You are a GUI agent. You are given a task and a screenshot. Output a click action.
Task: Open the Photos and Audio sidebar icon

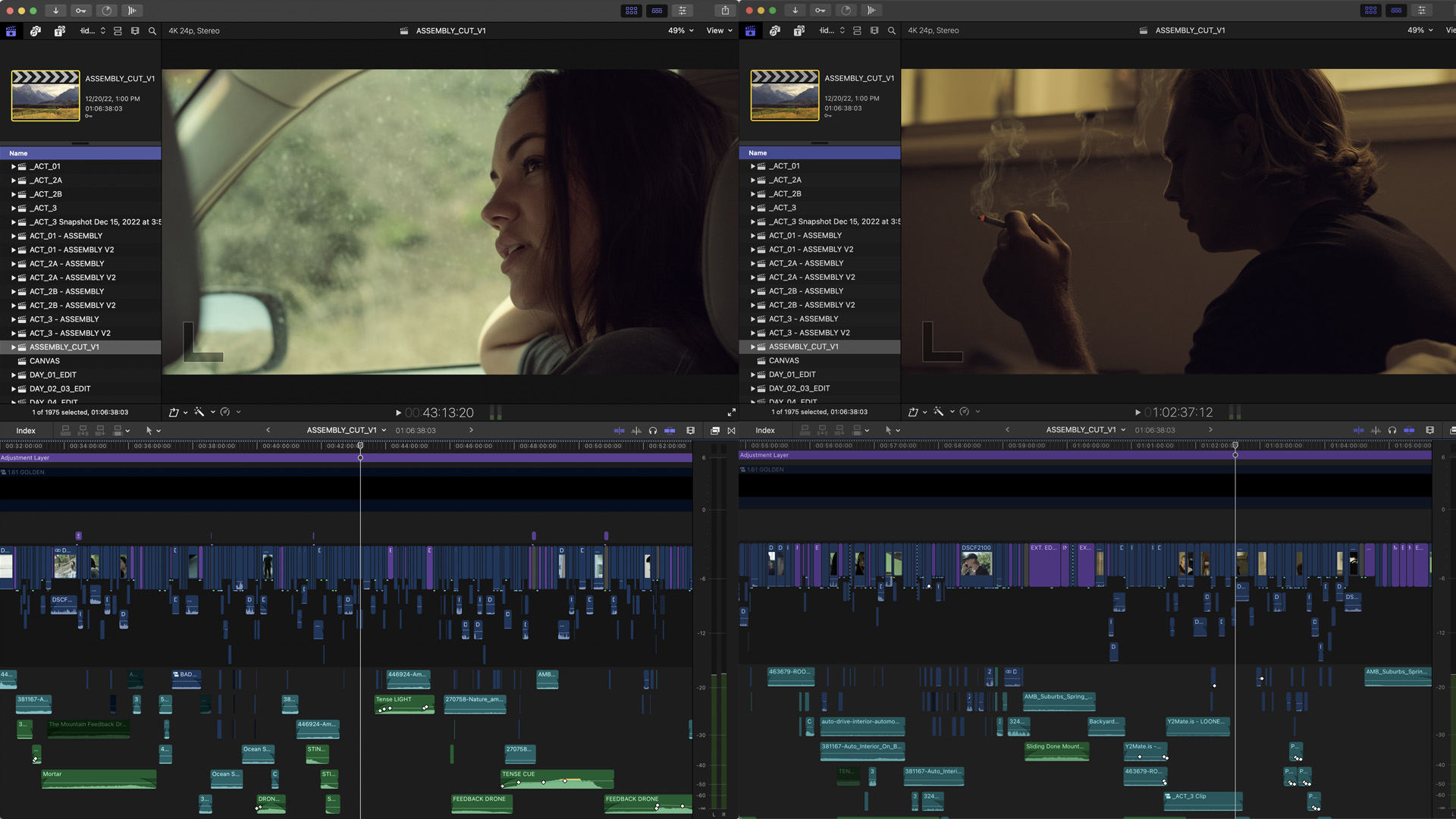[36, 30]
